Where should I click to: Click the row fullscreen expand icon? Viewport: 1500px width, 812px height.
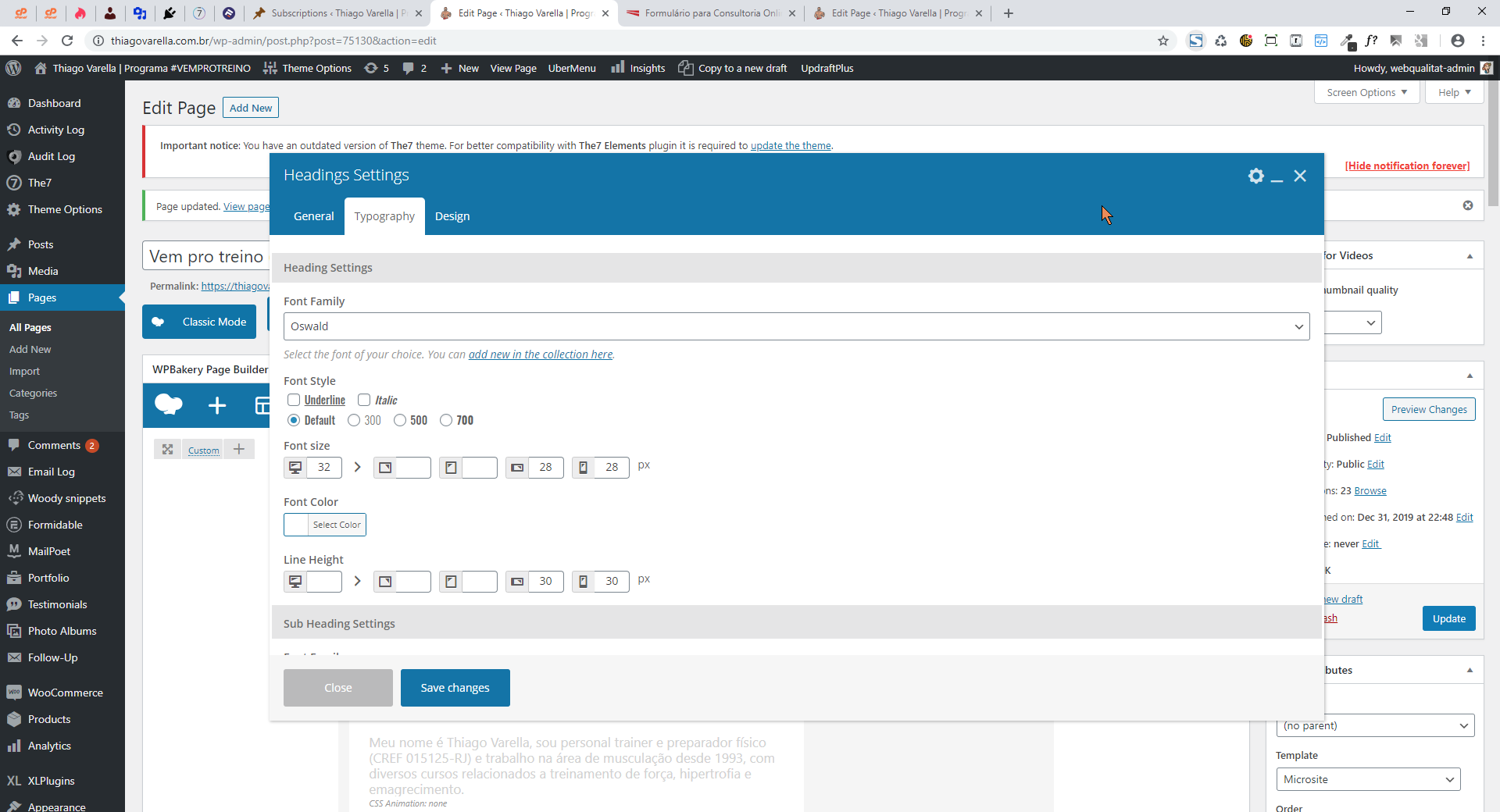167,449
